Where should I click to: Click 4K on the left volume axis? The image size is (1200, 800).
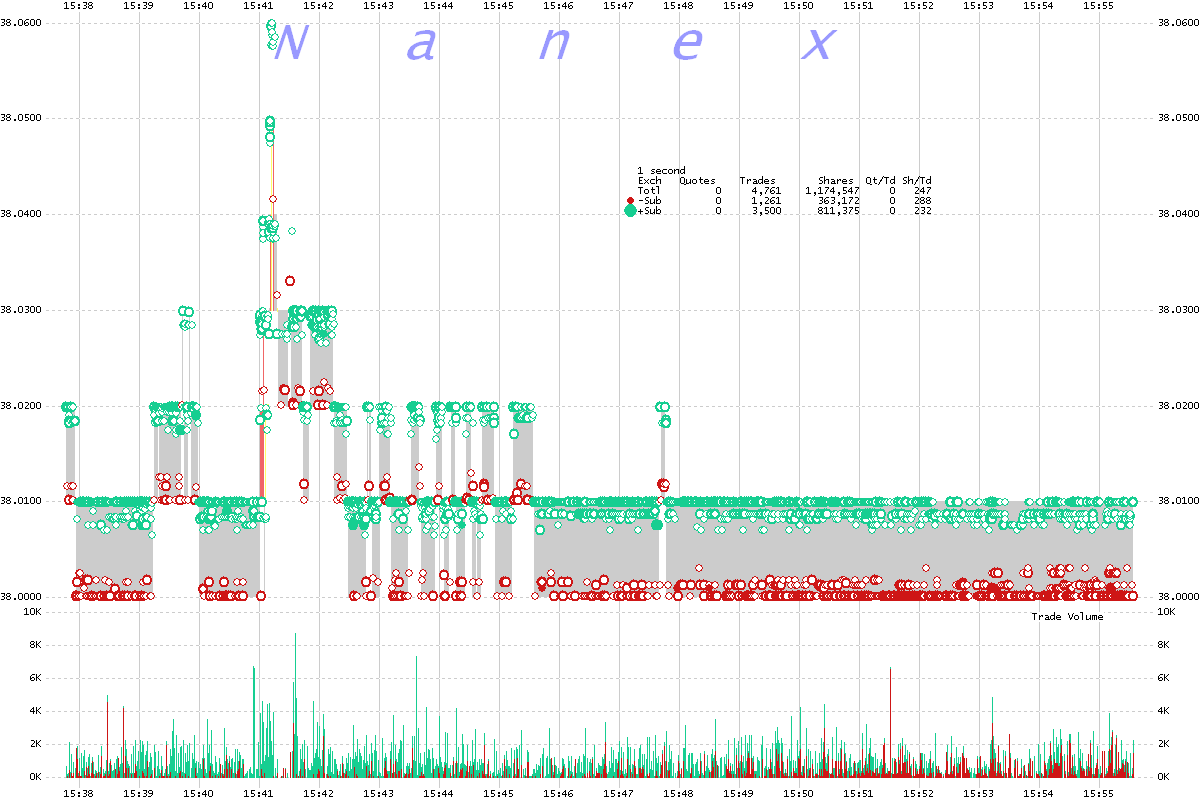tap(36, 712)
